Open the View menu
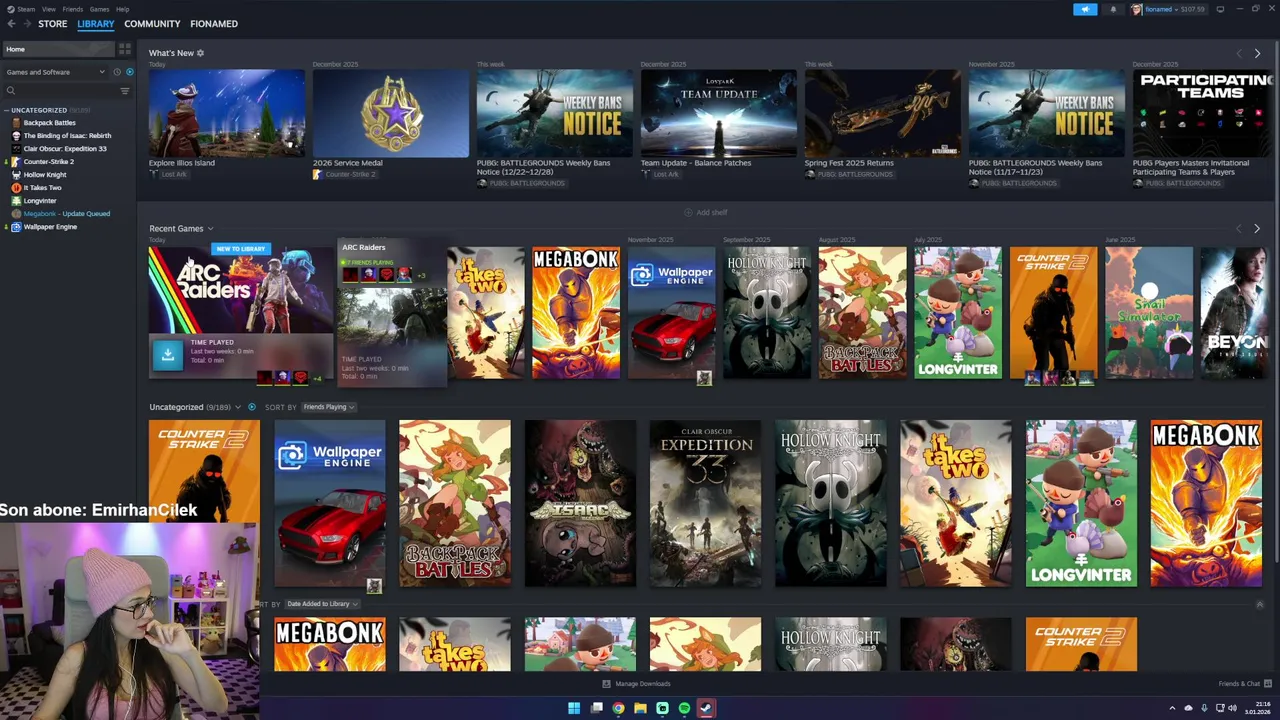Image resolution: width=1280 pixels, height=720 pixels. point(48,9)
